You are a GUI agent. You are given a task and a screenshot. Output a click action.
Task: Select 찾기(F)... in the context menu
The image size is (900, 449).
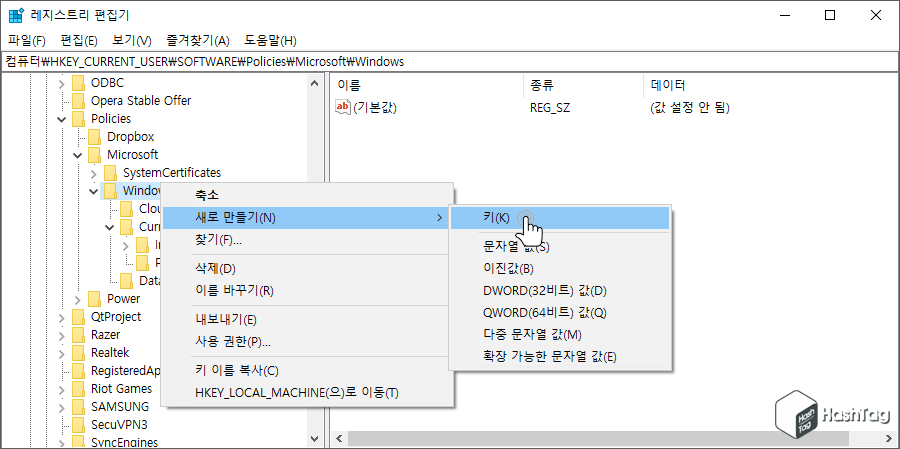(307, 240)
